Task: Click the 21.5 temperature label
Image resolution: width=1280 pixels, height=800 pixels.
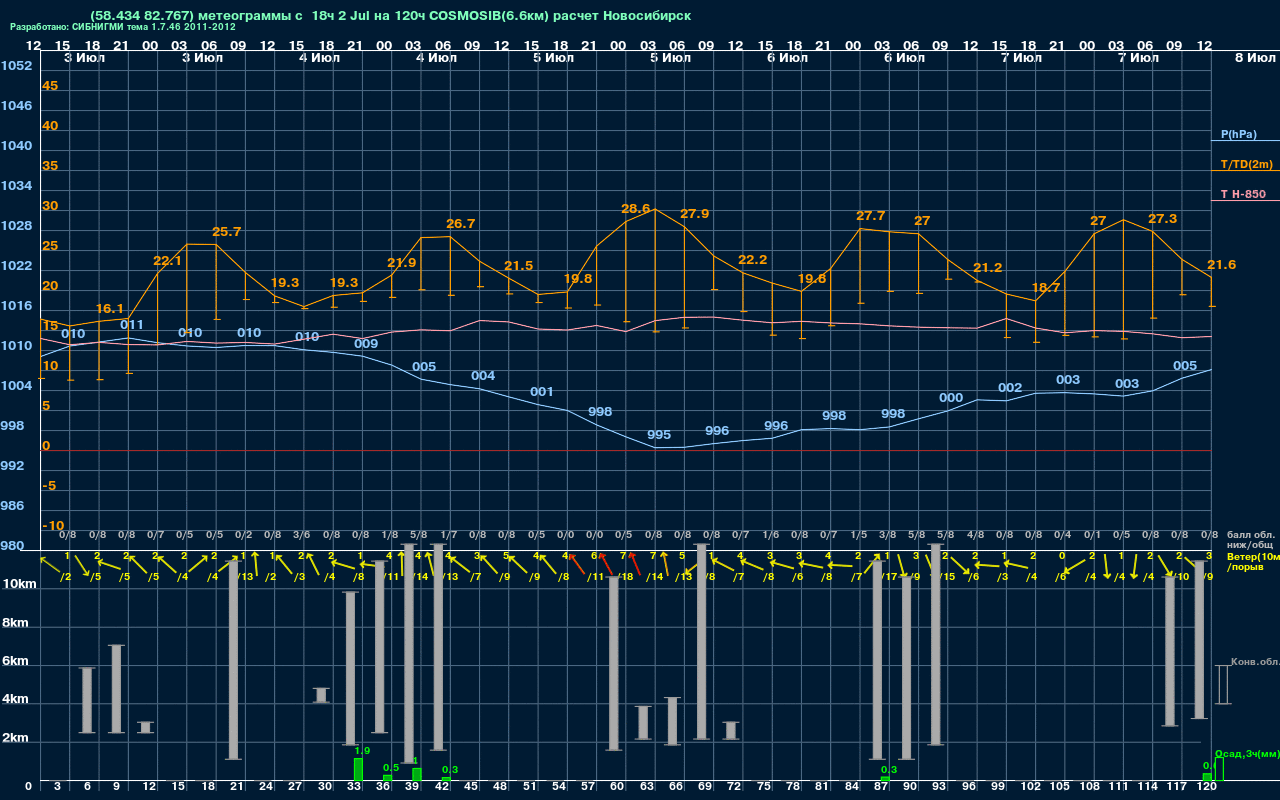Action: [518, 266]
